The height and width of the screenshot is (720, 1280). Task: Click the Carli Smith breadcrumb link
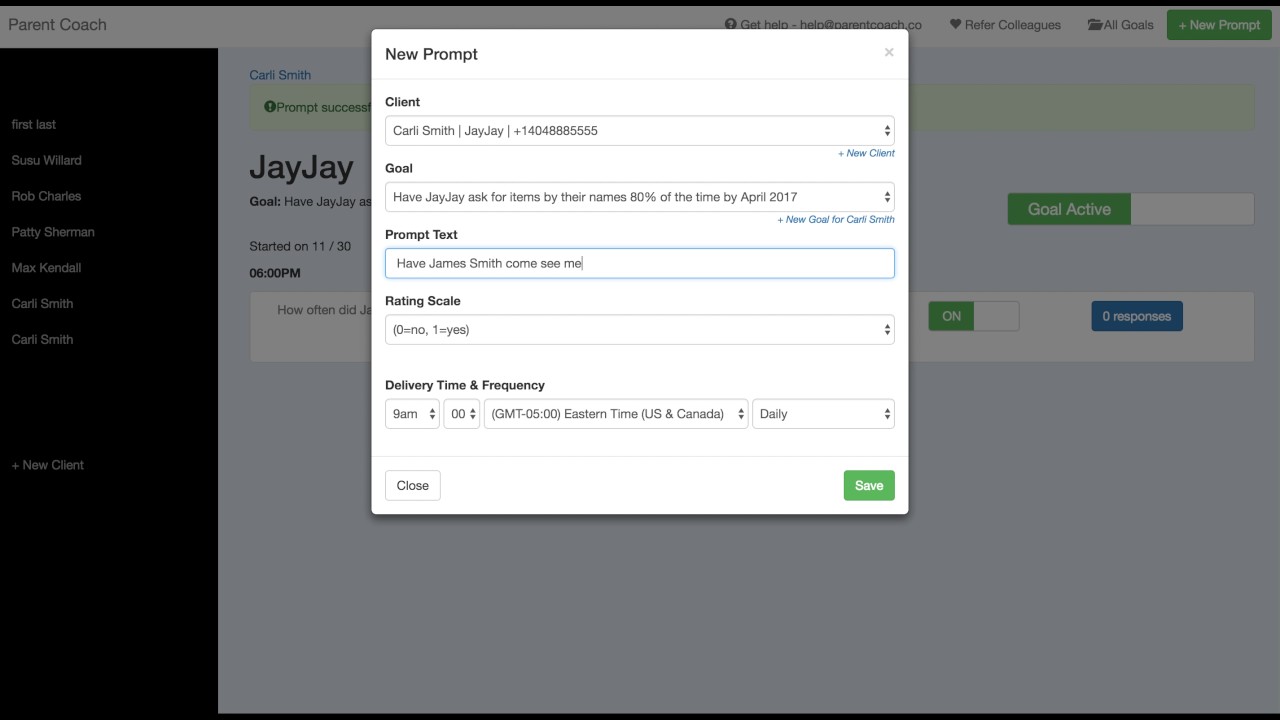(x=280, y=75)
